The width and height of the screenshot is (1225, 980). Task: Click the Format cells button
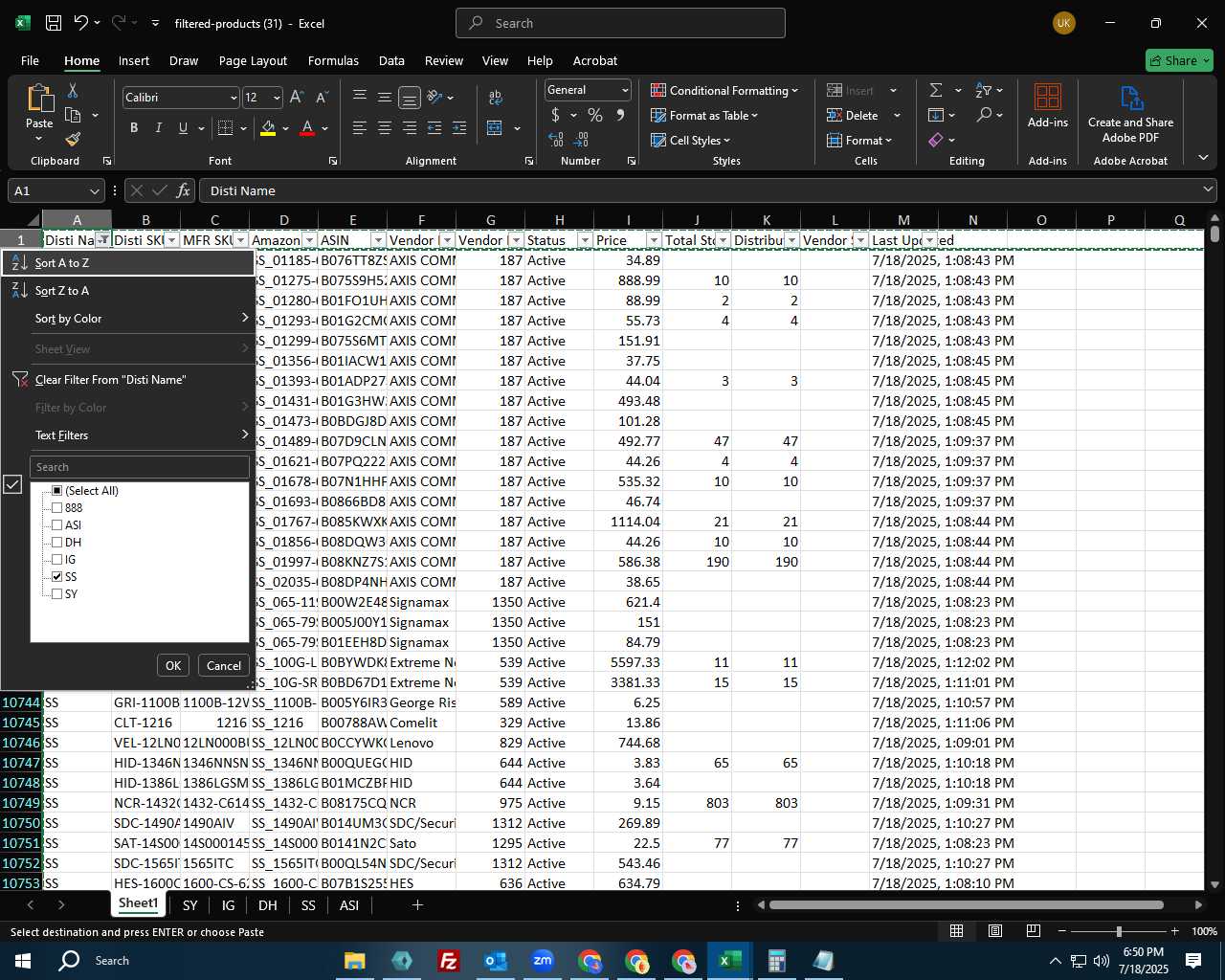(x=859, y=140)
